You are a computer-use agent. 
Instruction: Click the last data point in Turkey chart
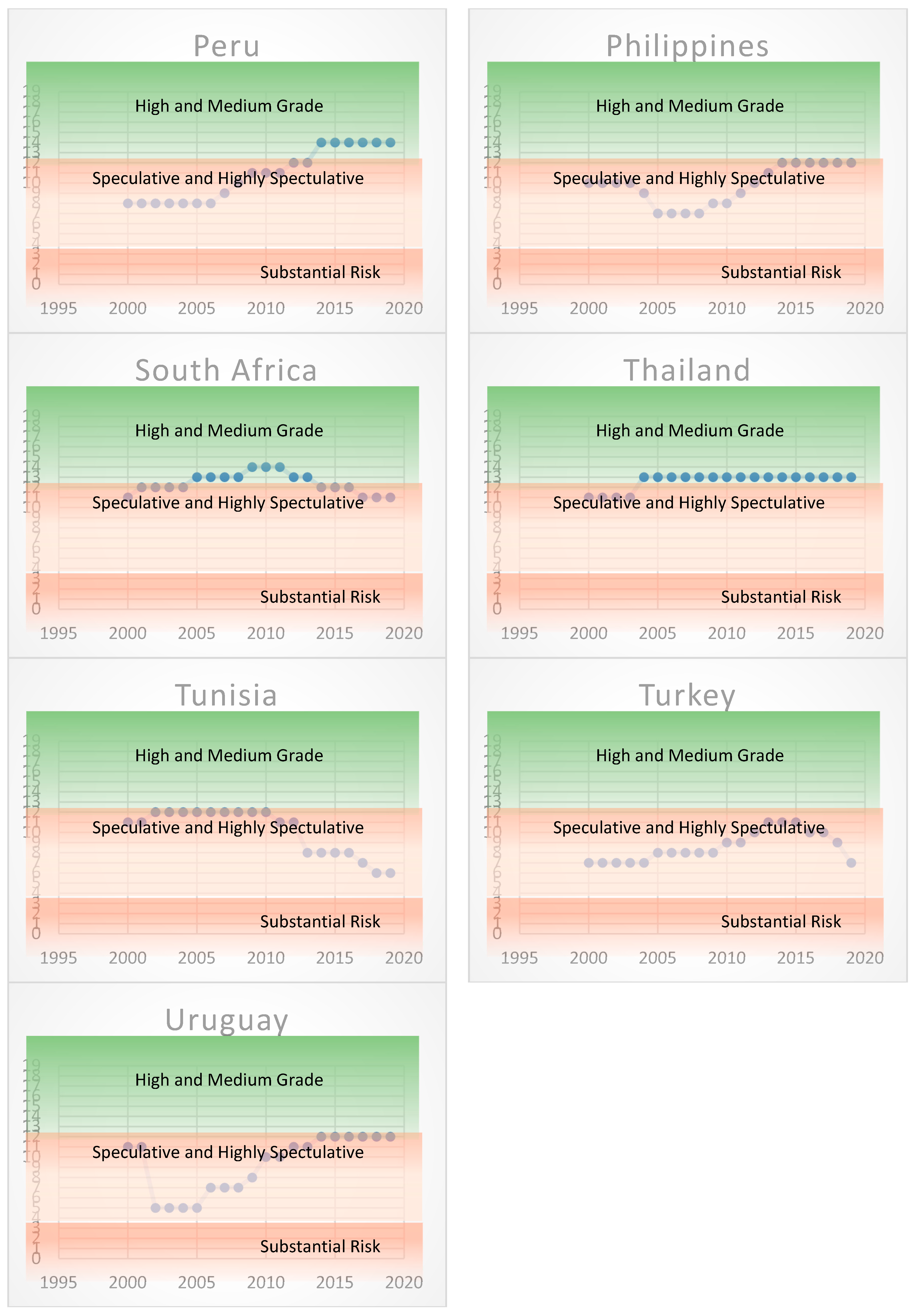[x=851, y=863]
